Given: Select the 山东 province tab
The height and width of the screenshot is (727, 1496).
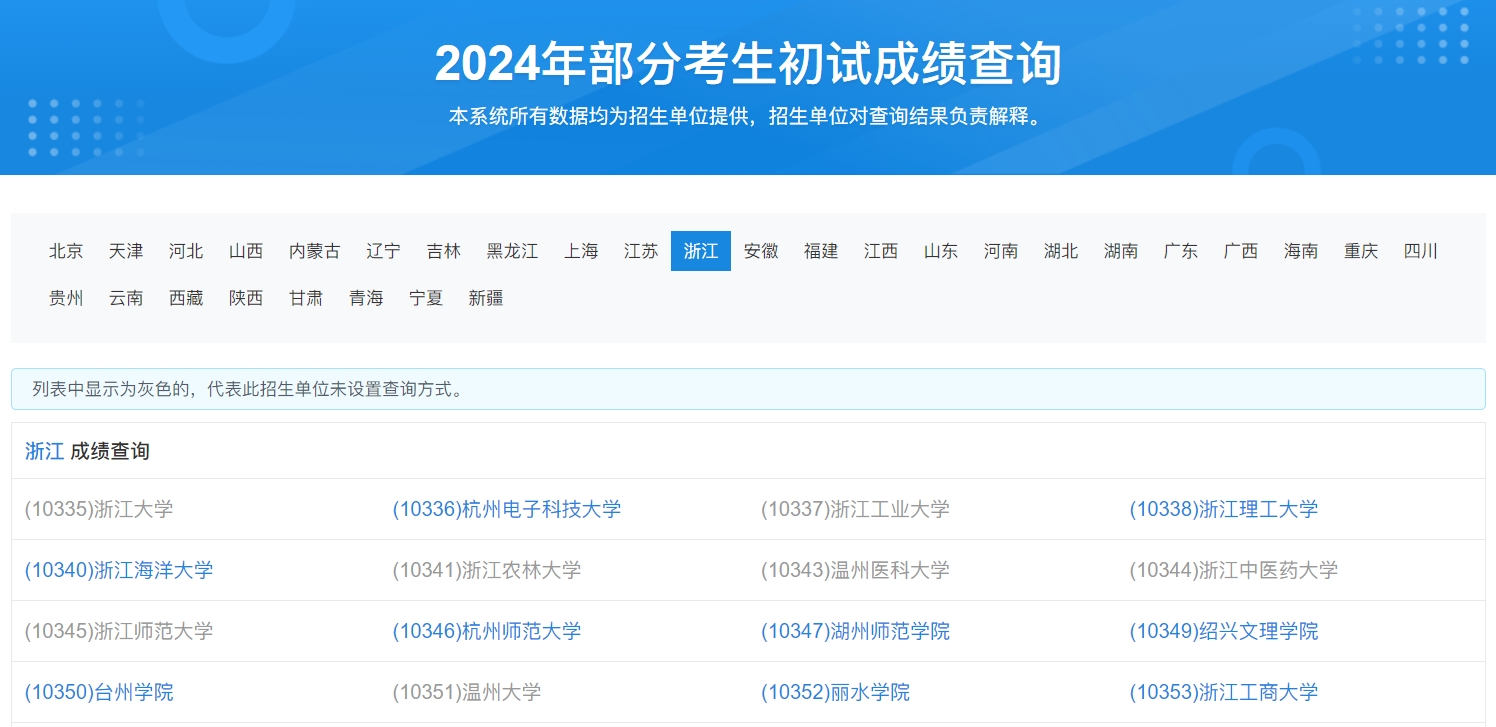Looking at the screenshot, I should [941, 251].
